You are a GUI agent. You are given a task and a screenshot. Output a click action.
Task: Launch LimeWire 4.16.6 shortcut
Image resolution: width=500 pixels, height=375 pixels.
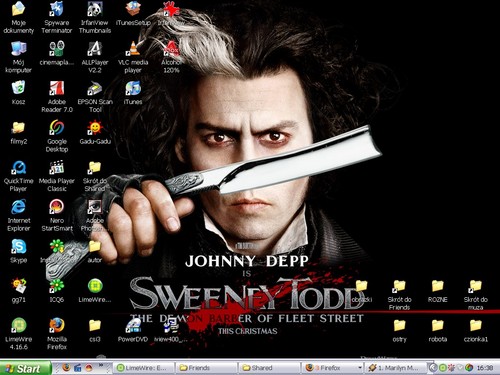[18, 333]
